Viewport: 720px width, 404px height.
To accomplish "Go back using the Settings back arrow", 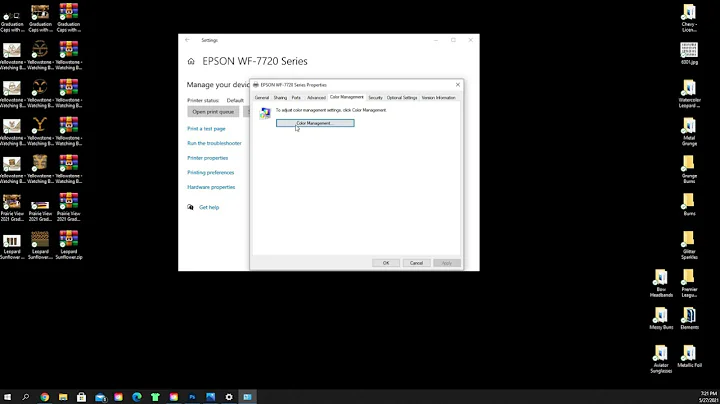I will [x=187, y=40].
